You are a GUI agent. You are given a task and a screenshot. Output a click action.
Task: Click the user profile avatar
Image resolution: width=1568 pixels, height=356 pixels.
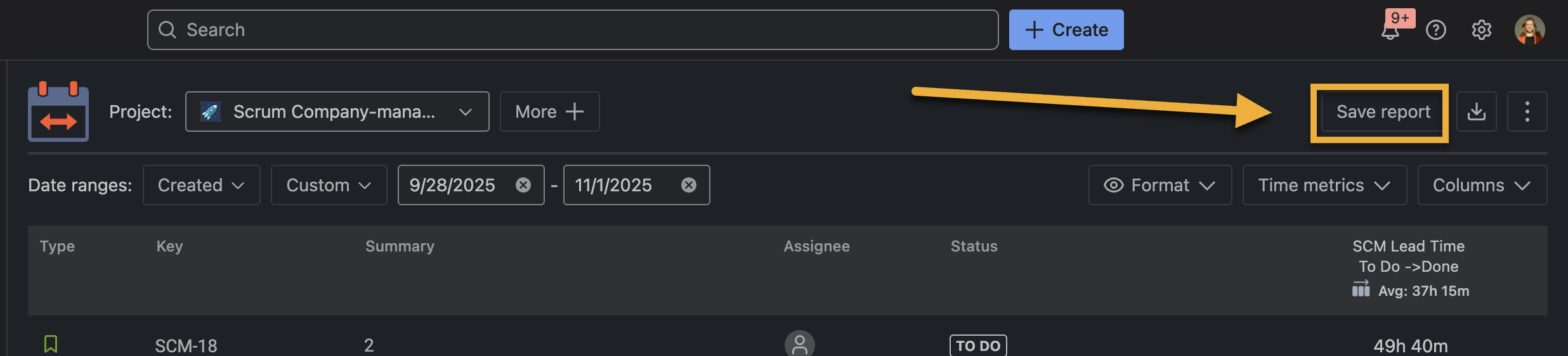pyautogui.click(x=1529, y=30)
